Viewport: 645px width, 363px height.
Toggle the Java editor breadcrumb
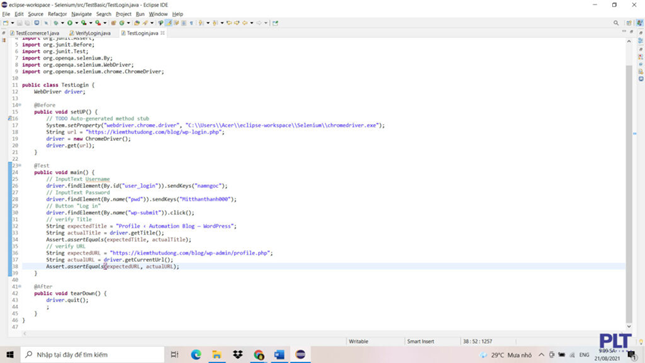(x=161, y=23)
